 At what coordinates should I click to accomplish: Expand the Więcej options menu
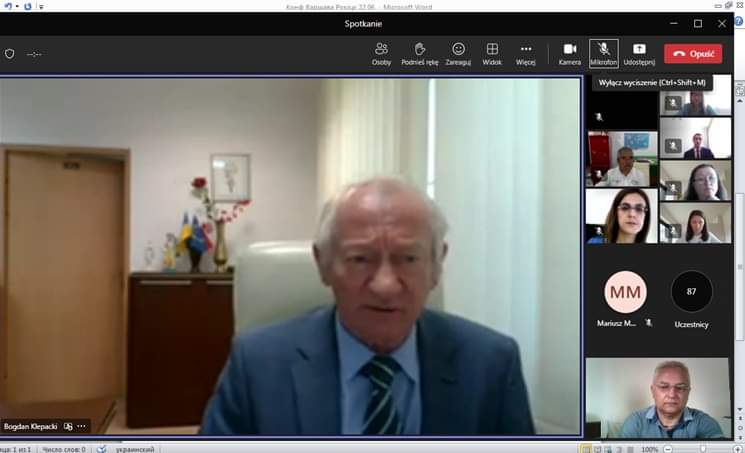tap(526, 53)
